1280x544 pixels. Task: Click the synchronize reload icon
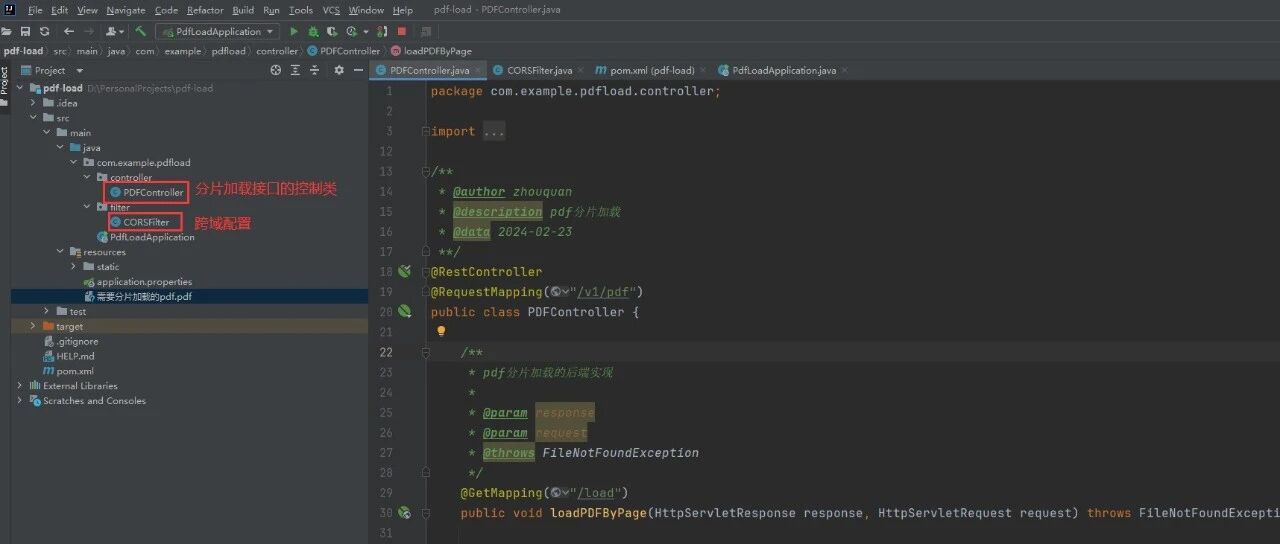[44, 32]
